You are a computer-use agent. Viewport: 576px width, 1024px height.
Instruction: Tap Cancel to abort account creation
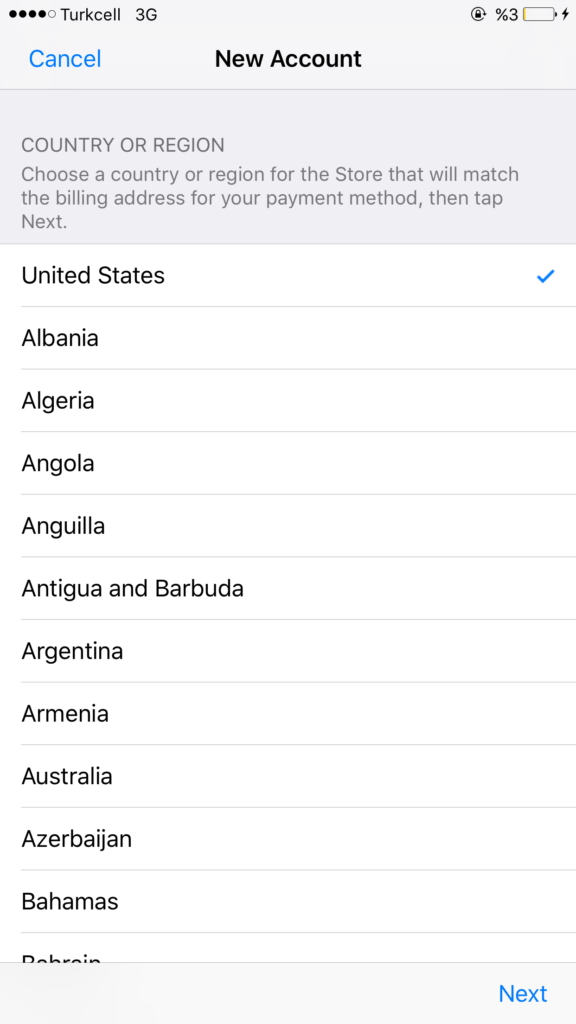tap(65, 59)
